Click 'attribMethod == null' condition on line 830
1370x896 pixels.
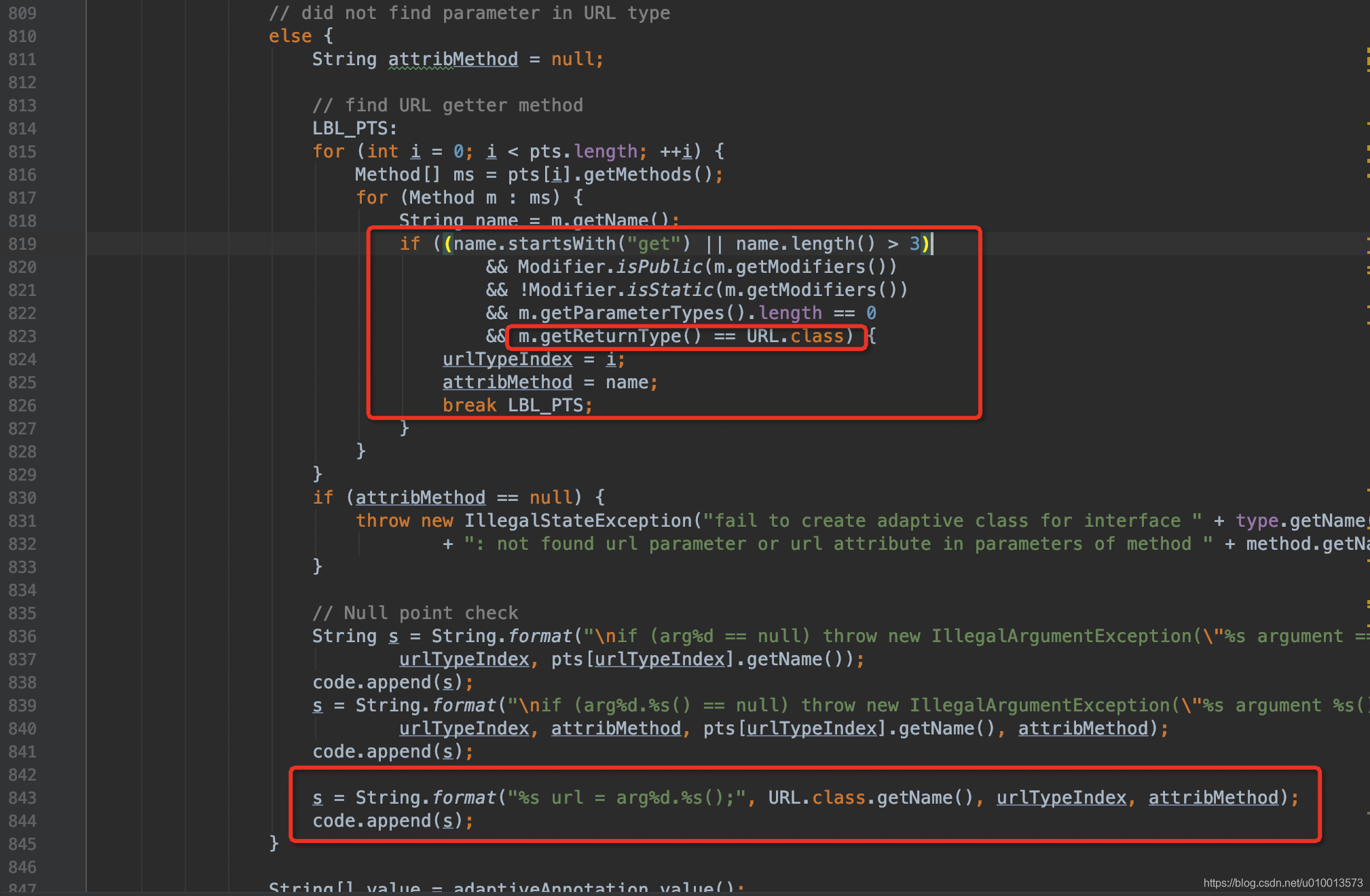coord(464,498)
